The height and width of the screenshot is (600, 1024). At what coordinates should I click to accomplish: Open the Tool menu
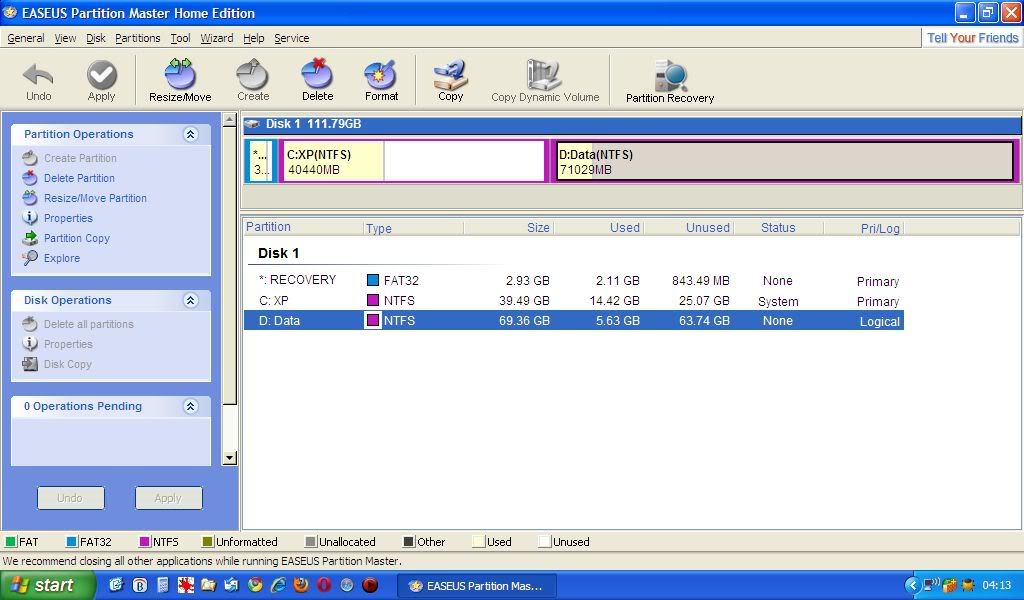coord(180,38)
